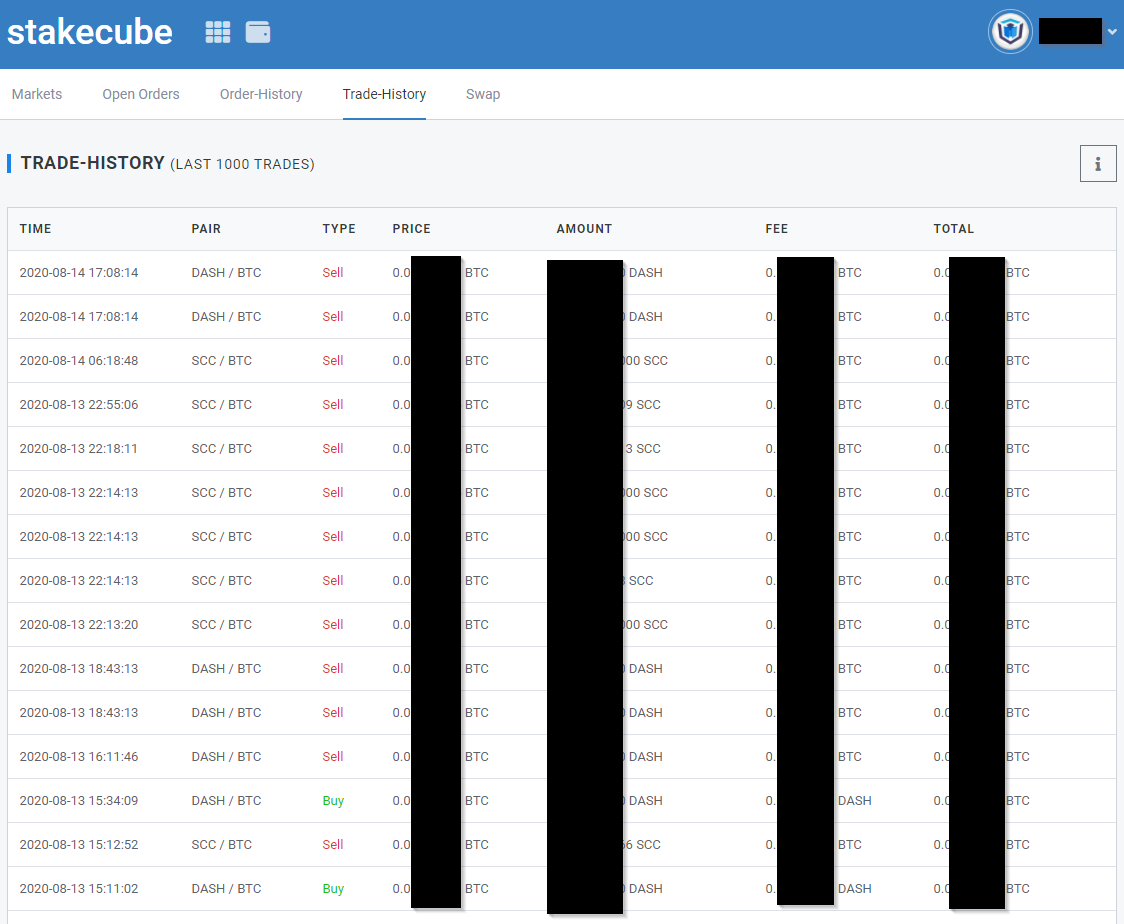Click the FEE column header
This screenshot has height=924, width=1124.
coord(776,229)
